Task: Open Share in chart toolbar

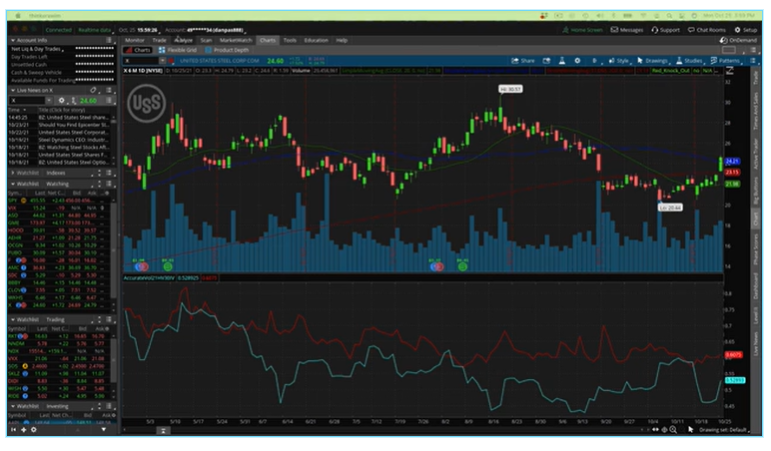Action: (x=523, y=60)
